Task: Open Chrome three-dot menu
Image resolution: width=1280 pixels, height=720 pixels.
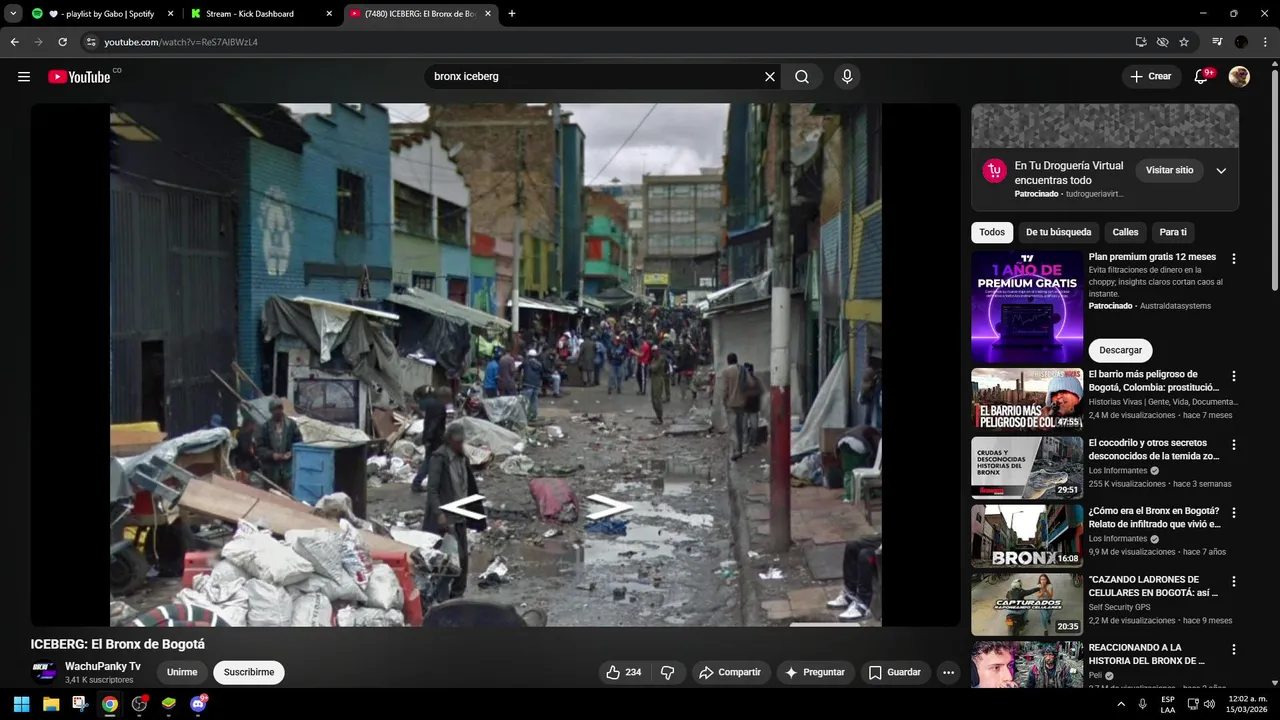Action: pyautogui.click(x=1265, y=42)
